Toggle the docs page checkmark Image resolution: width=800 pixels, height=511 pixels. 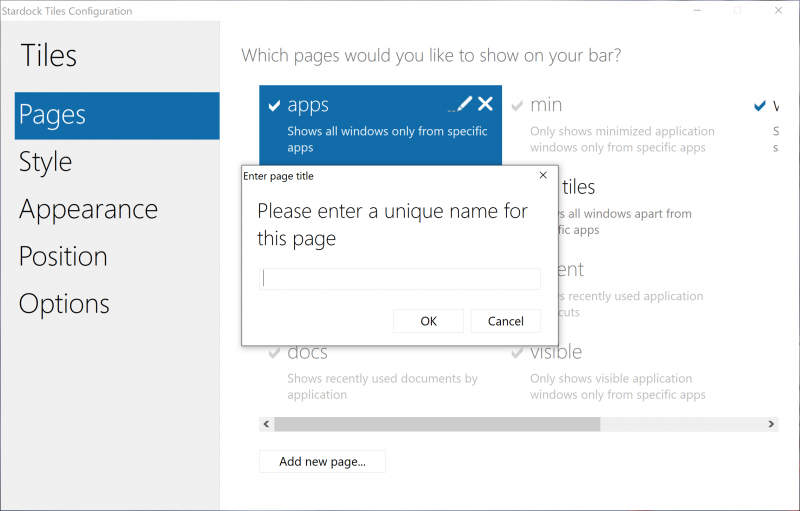(x=274, y=352)
